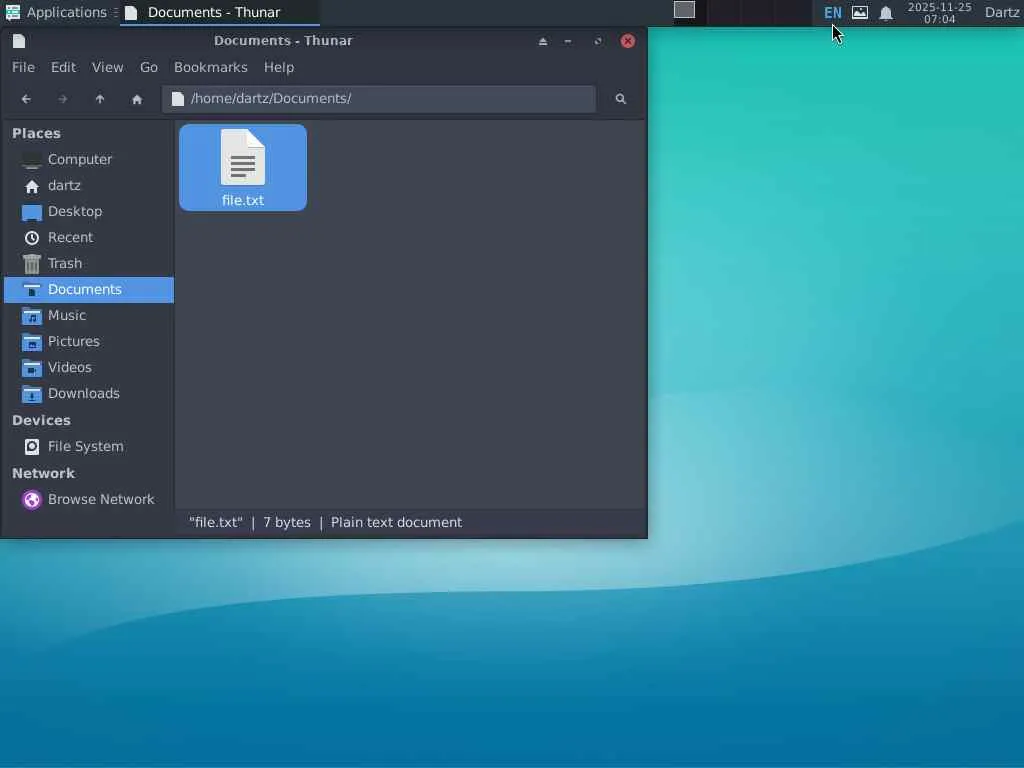Click the folder icon in the path bar
The height and width of the screenshot is (768, 1024).
[178, 99]
